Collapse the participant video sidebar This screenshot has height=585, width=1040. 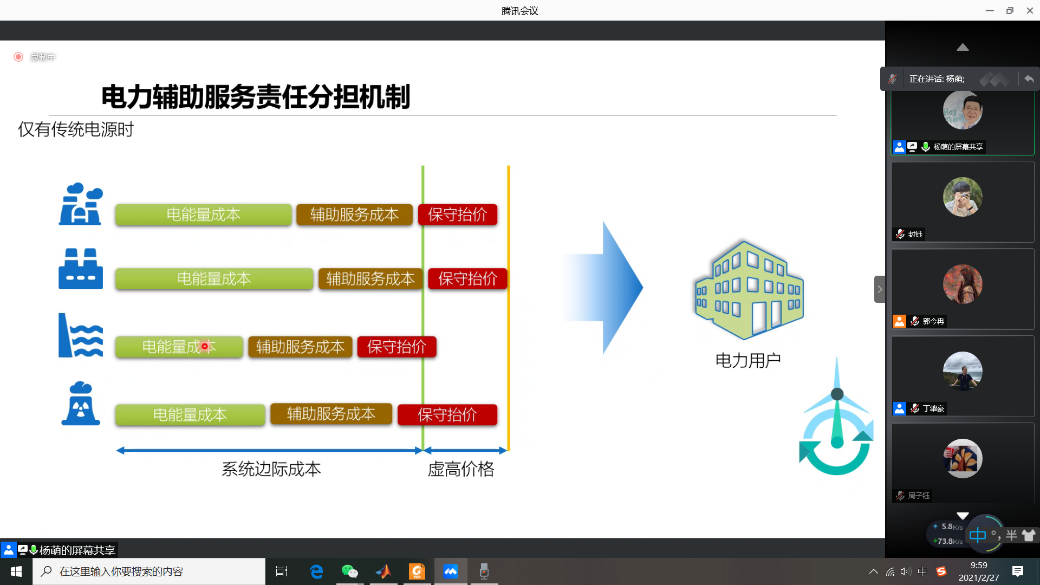coord(879,289)
